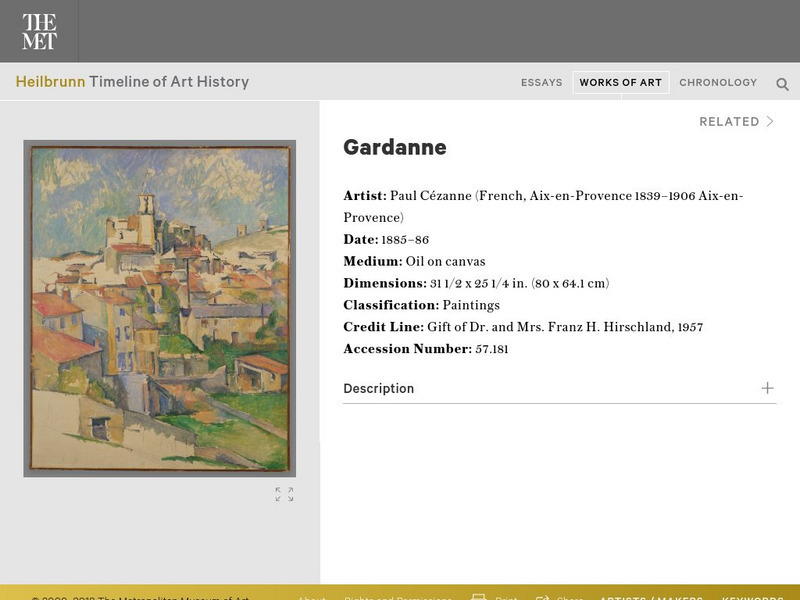Click the chevron arrow next to Related
800x600 pixels.
point(770,122)
